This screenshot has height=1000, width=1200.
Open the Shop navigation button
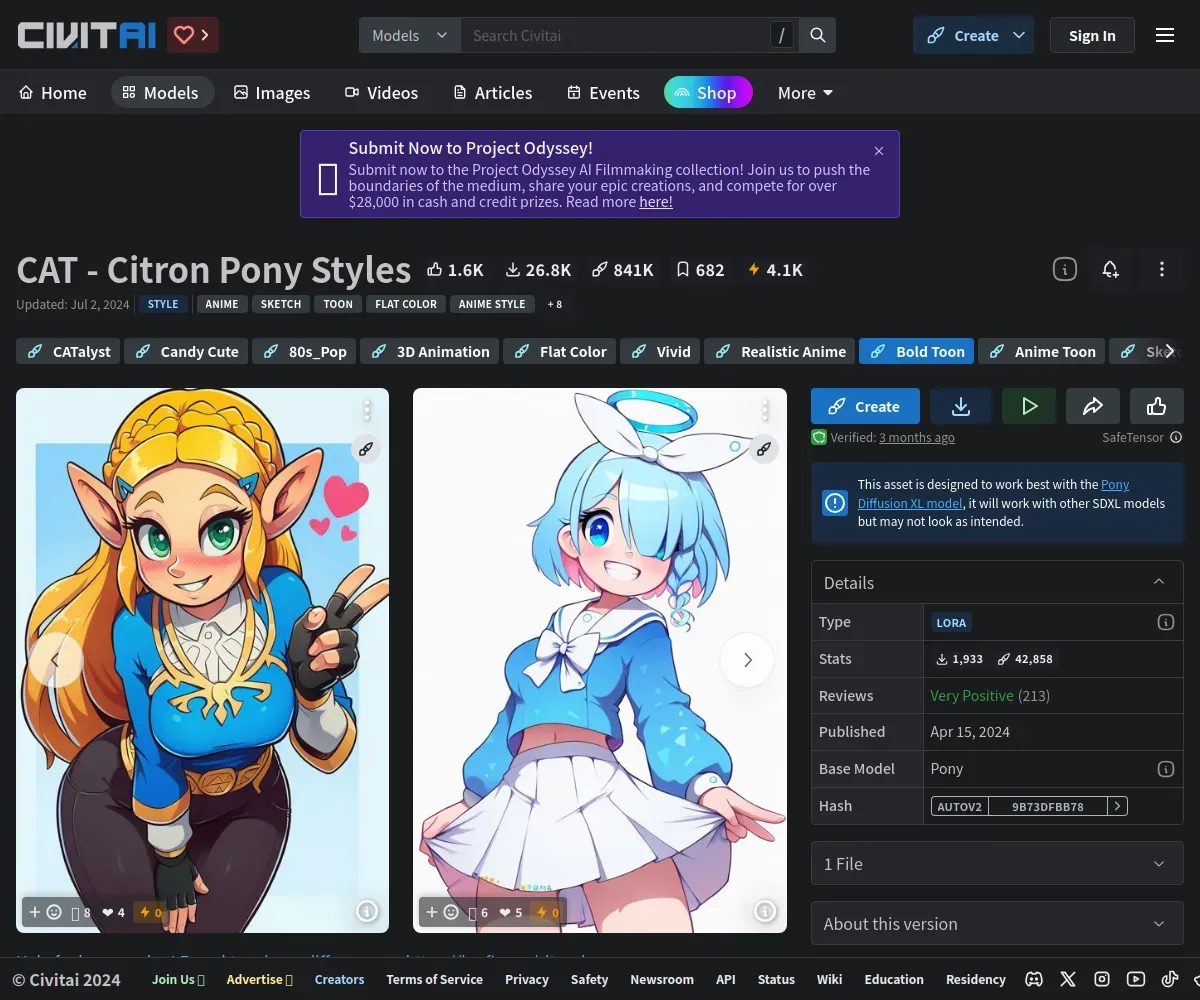[708, 92]
